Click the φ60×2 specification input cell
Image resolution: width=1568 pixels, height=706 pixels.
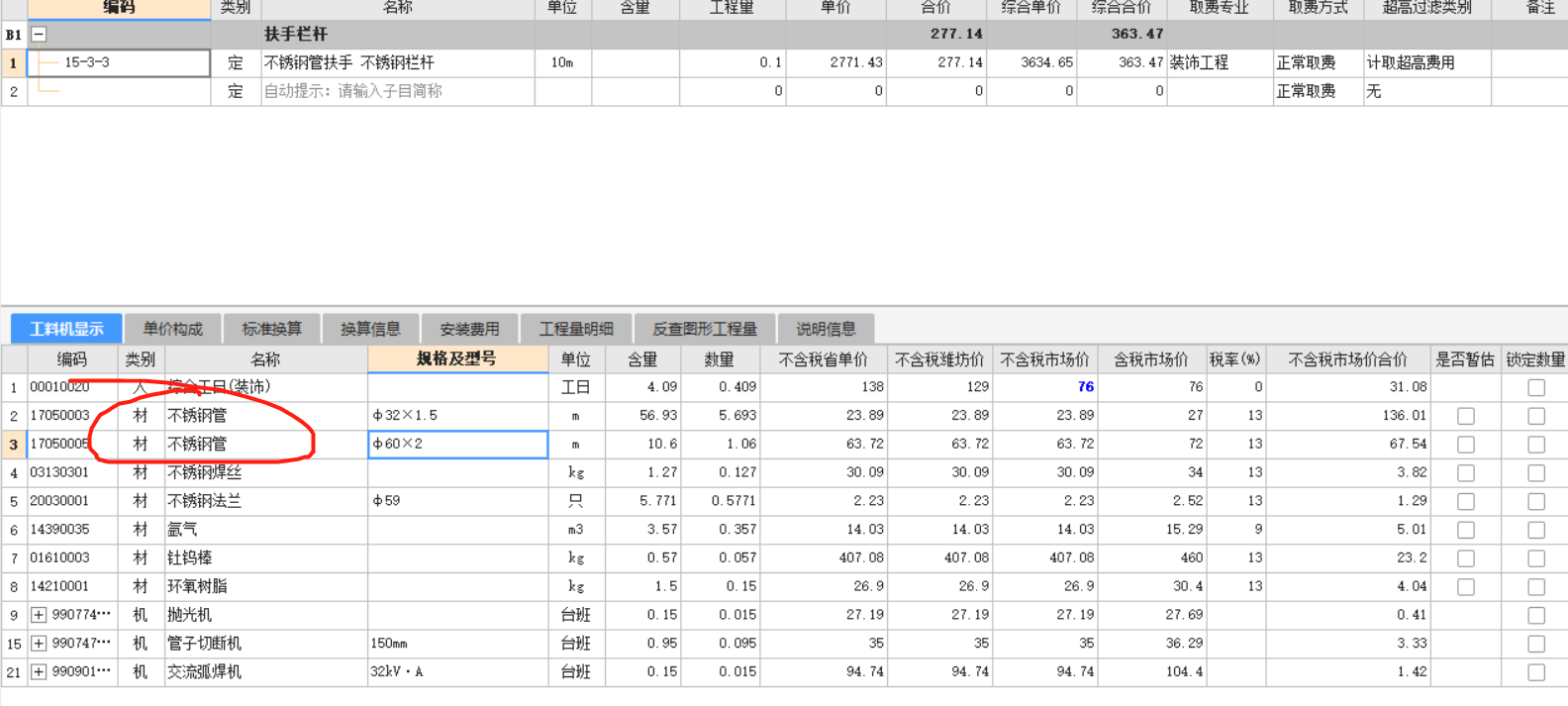(x=457, y=445)
